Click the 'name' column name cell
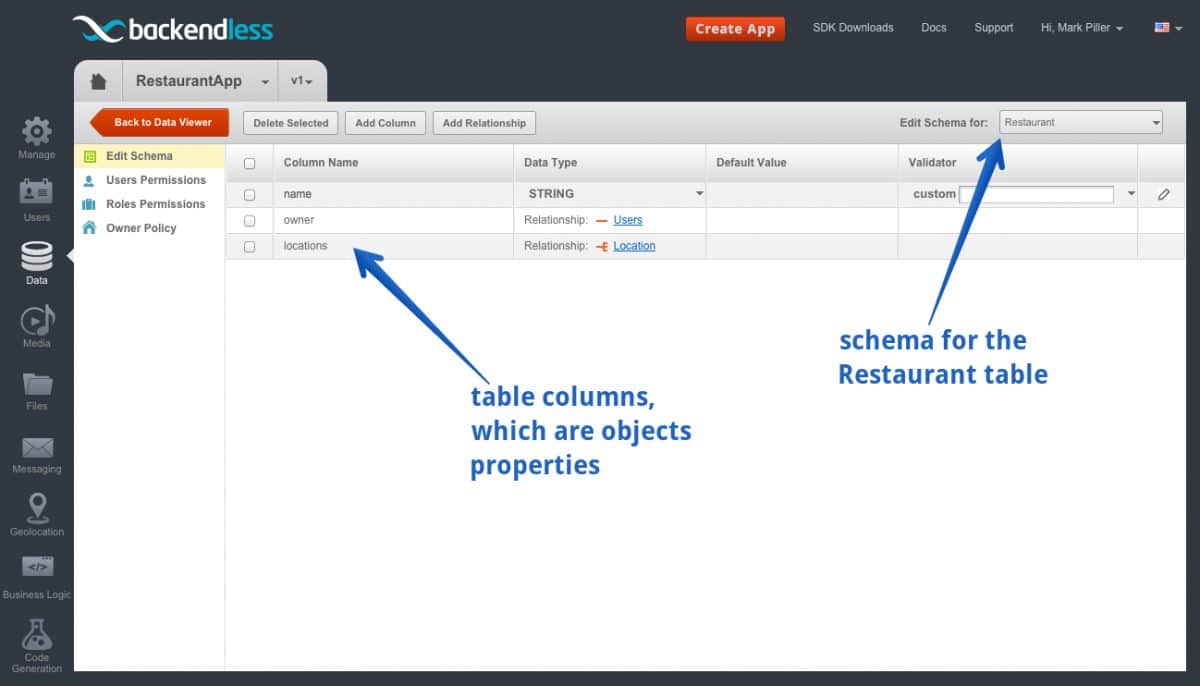This screenshot has width=1200, height=686. 393,194
